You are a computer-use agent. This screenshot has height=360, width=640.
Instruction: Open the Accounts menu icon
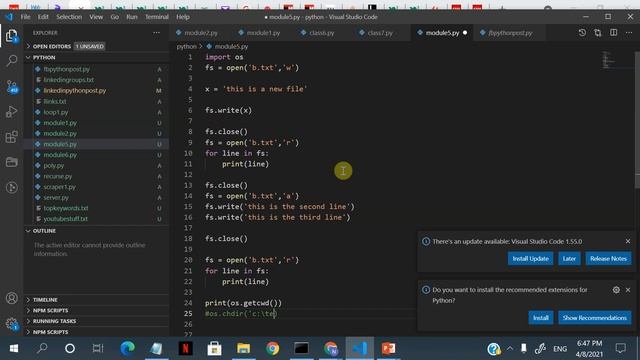tap(11, 298)
